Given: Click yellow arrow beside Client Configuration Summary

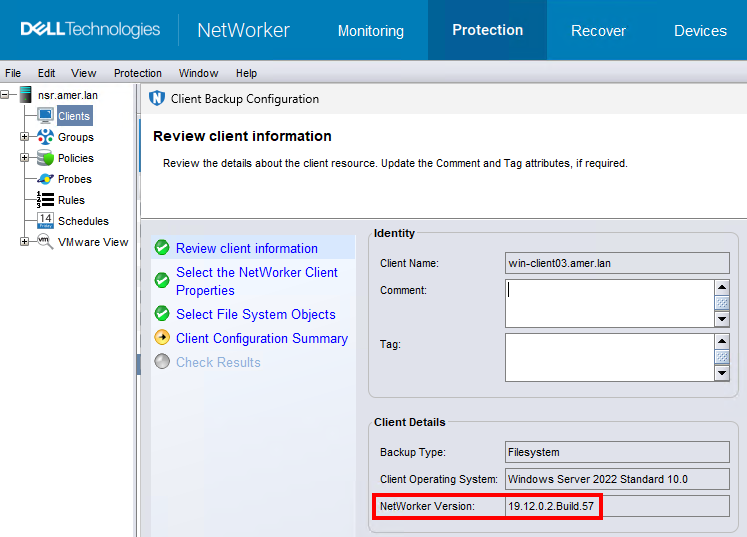Looking at the screenshot, I should coord(162,337).
